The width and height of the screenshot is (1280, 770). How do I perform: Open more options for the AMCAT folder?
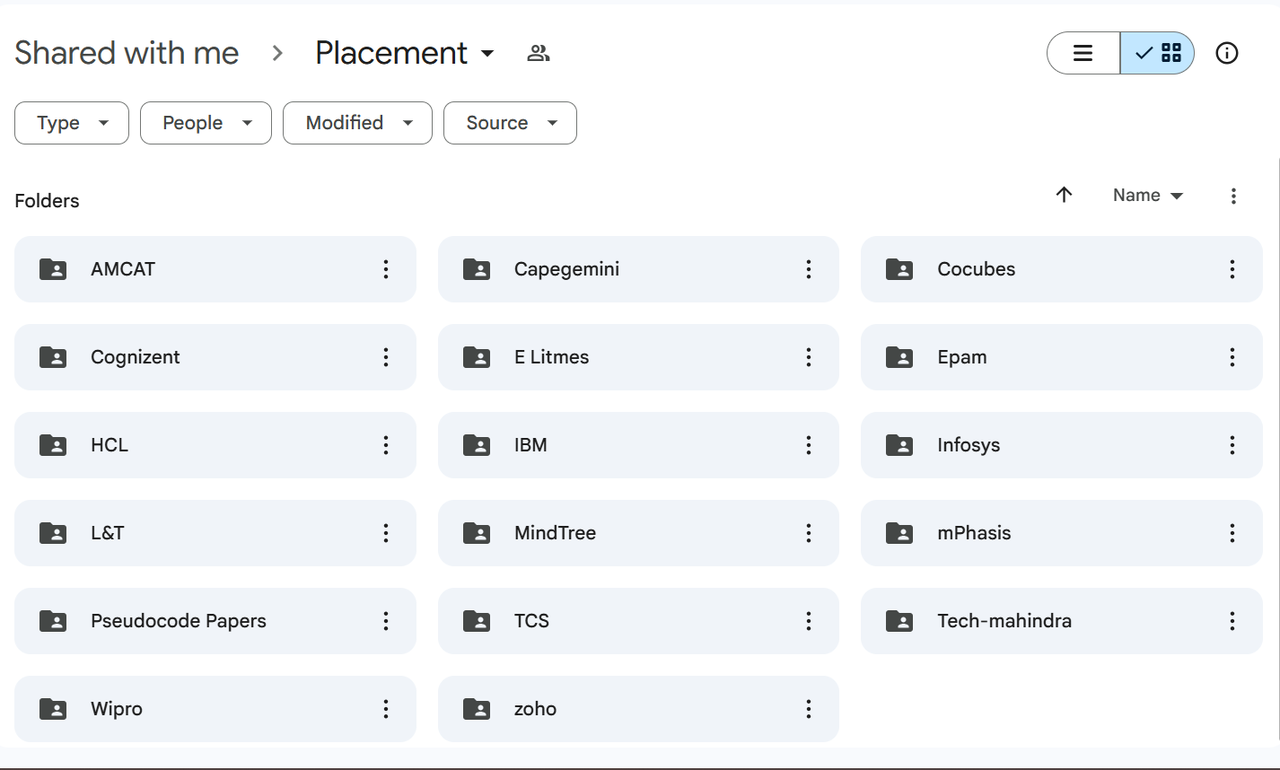(x=386, y=269)
